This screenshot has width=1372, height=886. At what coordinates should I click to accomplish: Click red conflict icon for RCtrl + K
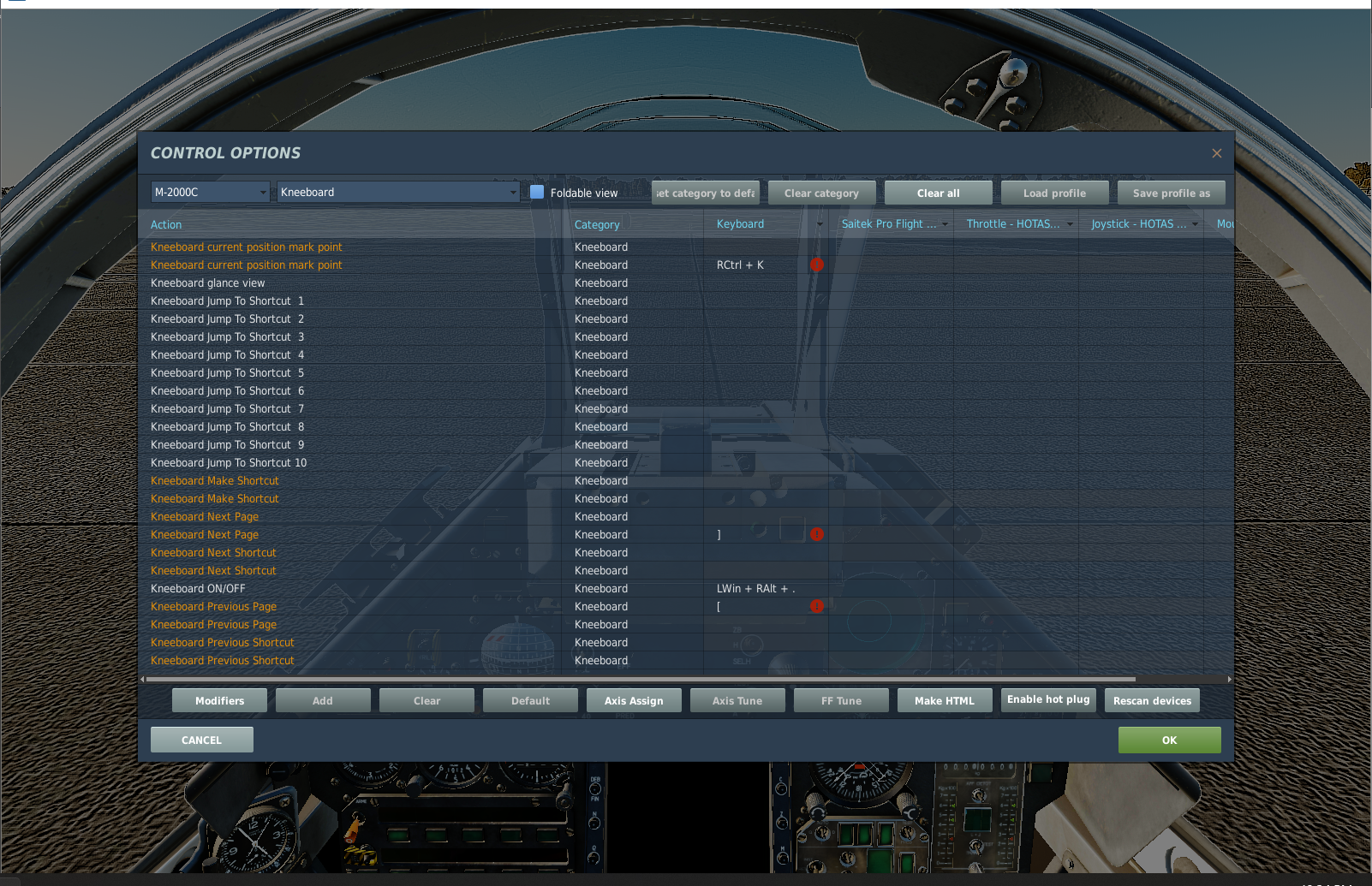pyautogui.click(x=817, y=265)
